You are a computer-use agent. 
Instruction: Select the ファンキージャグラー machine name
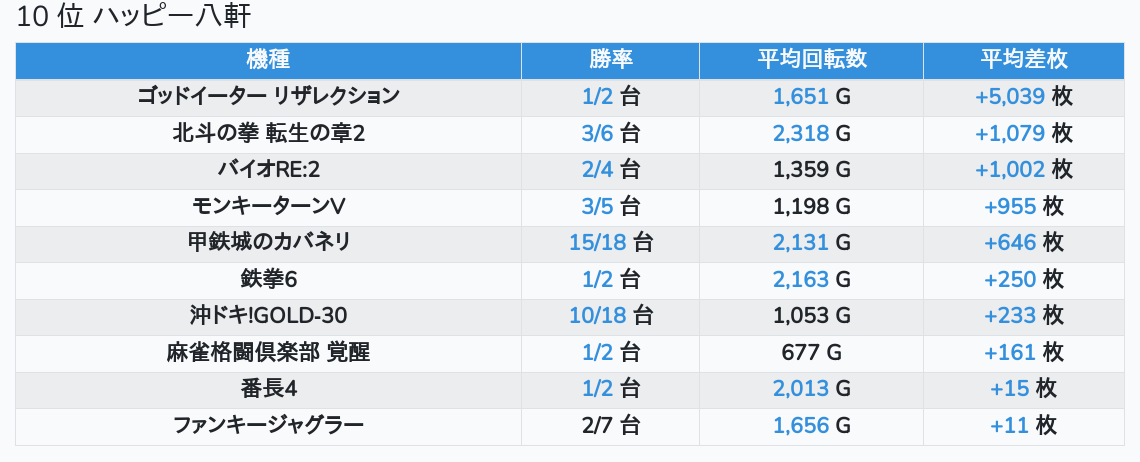pos(268,425)
